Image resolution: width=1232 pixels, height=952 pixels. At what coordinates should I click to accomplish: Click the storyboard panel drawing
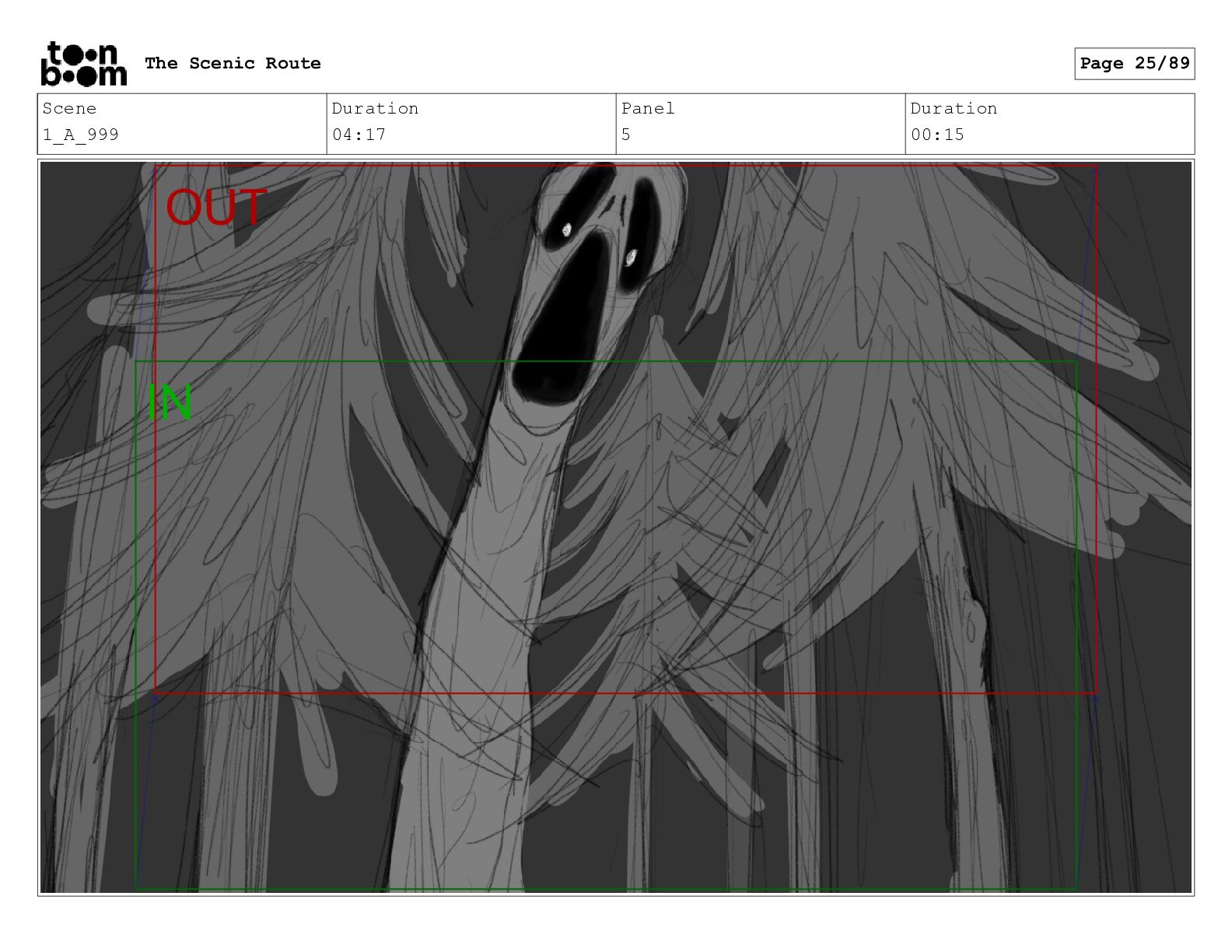tap(616, 527)
